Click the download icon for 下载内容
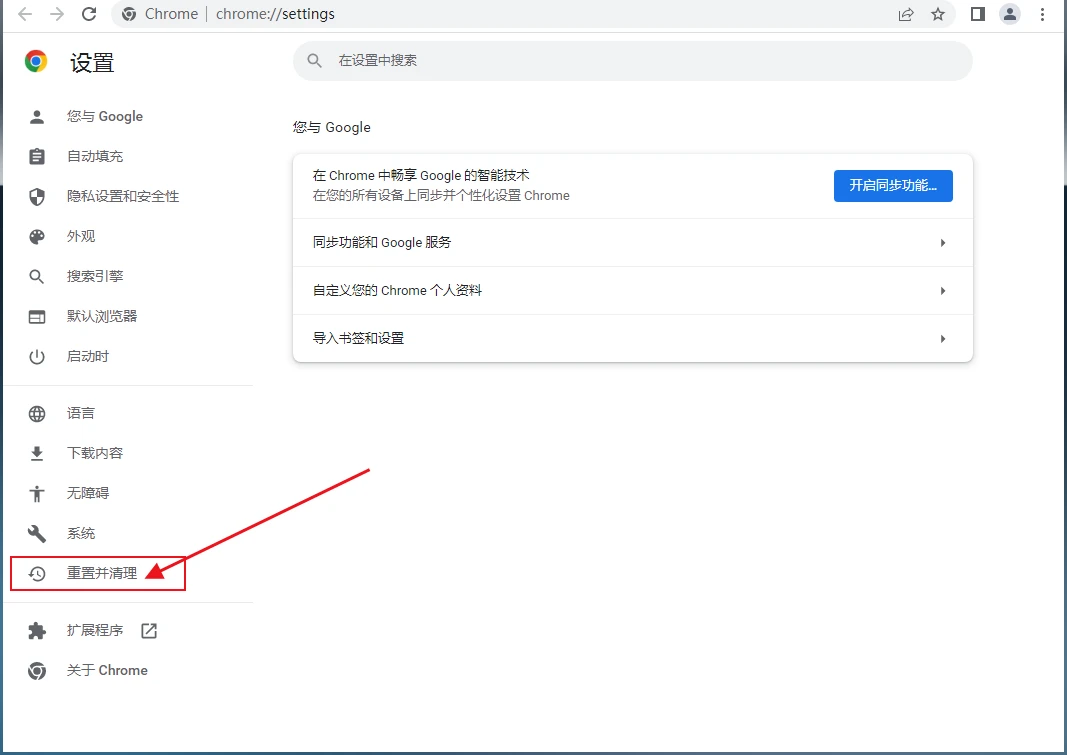1067x755 pixels. coord(37,454)
